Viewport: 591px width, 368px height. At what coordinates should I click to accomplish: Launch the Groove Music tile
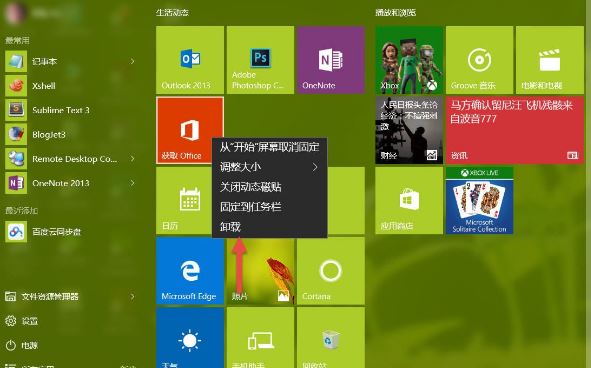(479, 60)
